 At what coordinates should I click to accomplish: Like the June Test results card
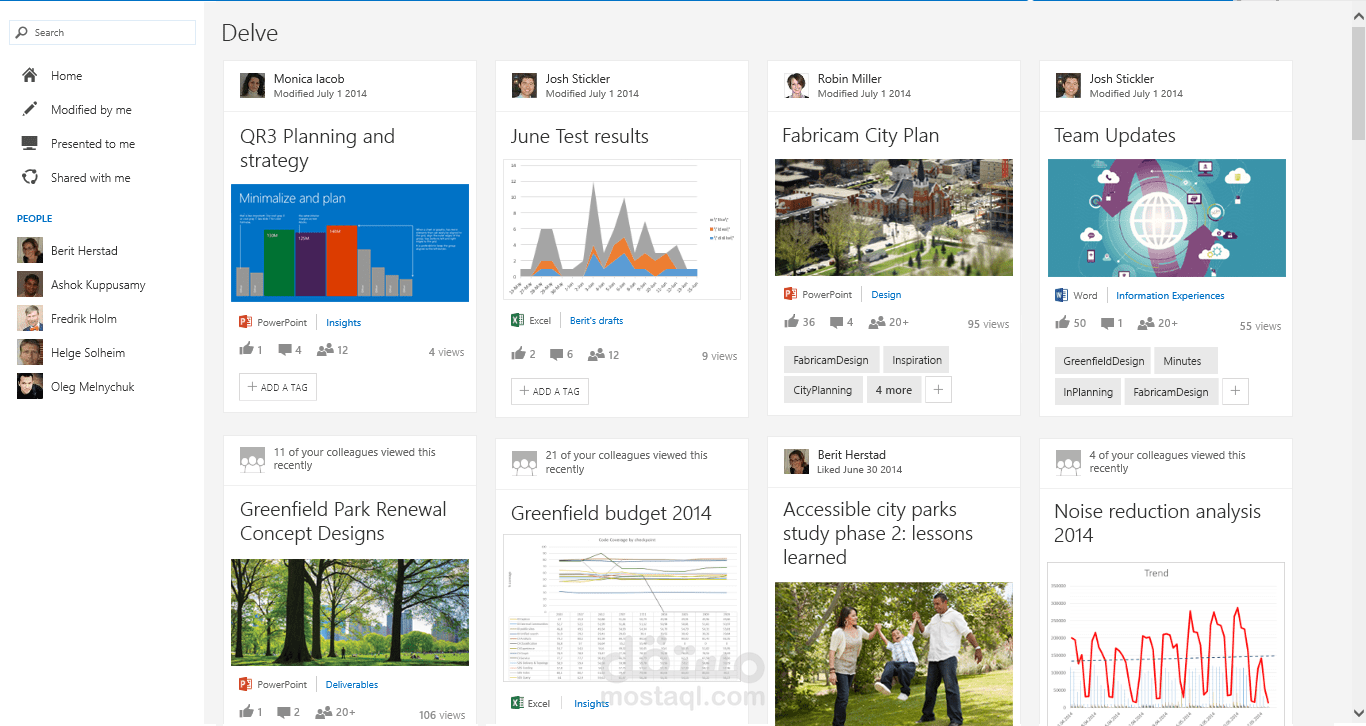(518, 355)
